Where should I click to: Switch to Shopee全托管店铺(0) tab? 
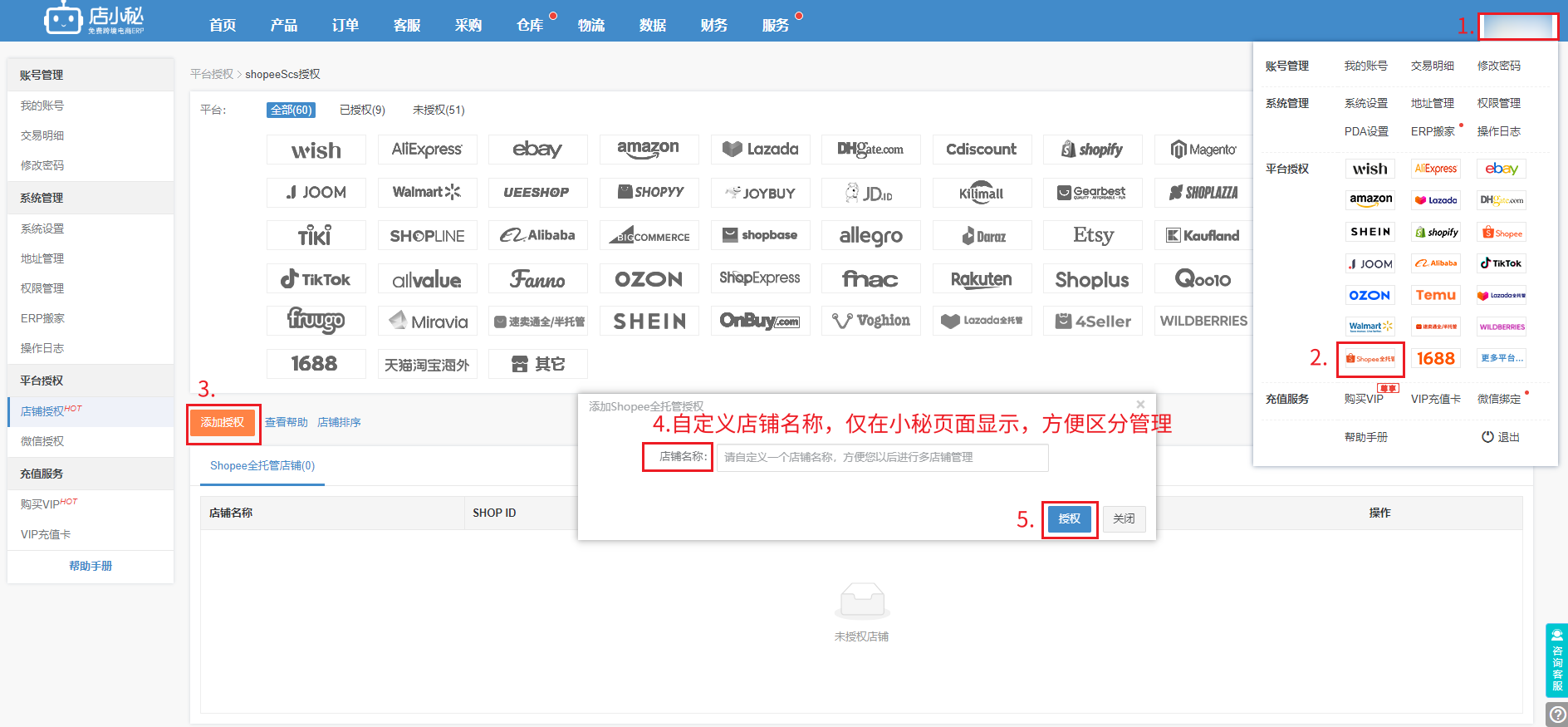[x=262, y=465]
